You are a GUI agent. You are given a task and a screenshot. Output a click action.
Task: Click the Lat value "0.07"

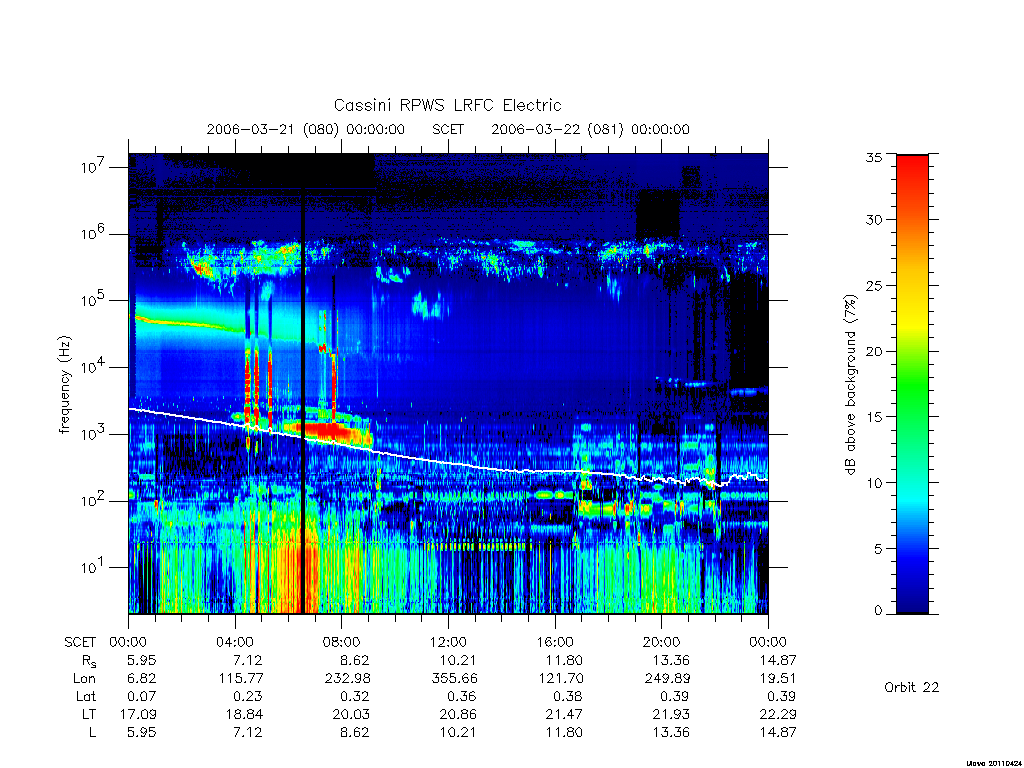point(141,696)
